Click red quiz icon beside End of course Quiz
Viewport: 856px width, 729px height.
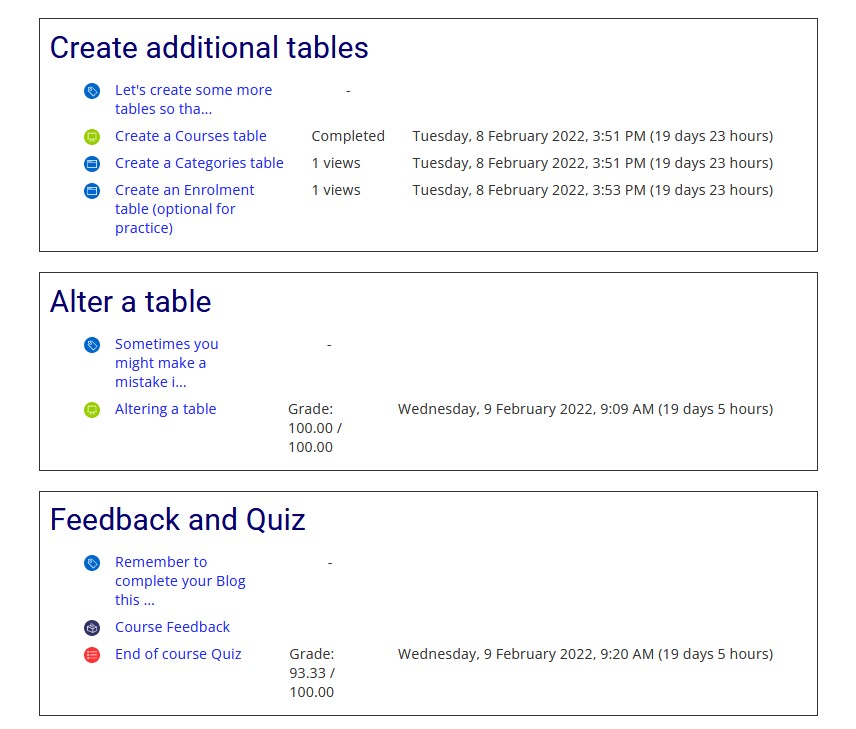coord(92,654)
